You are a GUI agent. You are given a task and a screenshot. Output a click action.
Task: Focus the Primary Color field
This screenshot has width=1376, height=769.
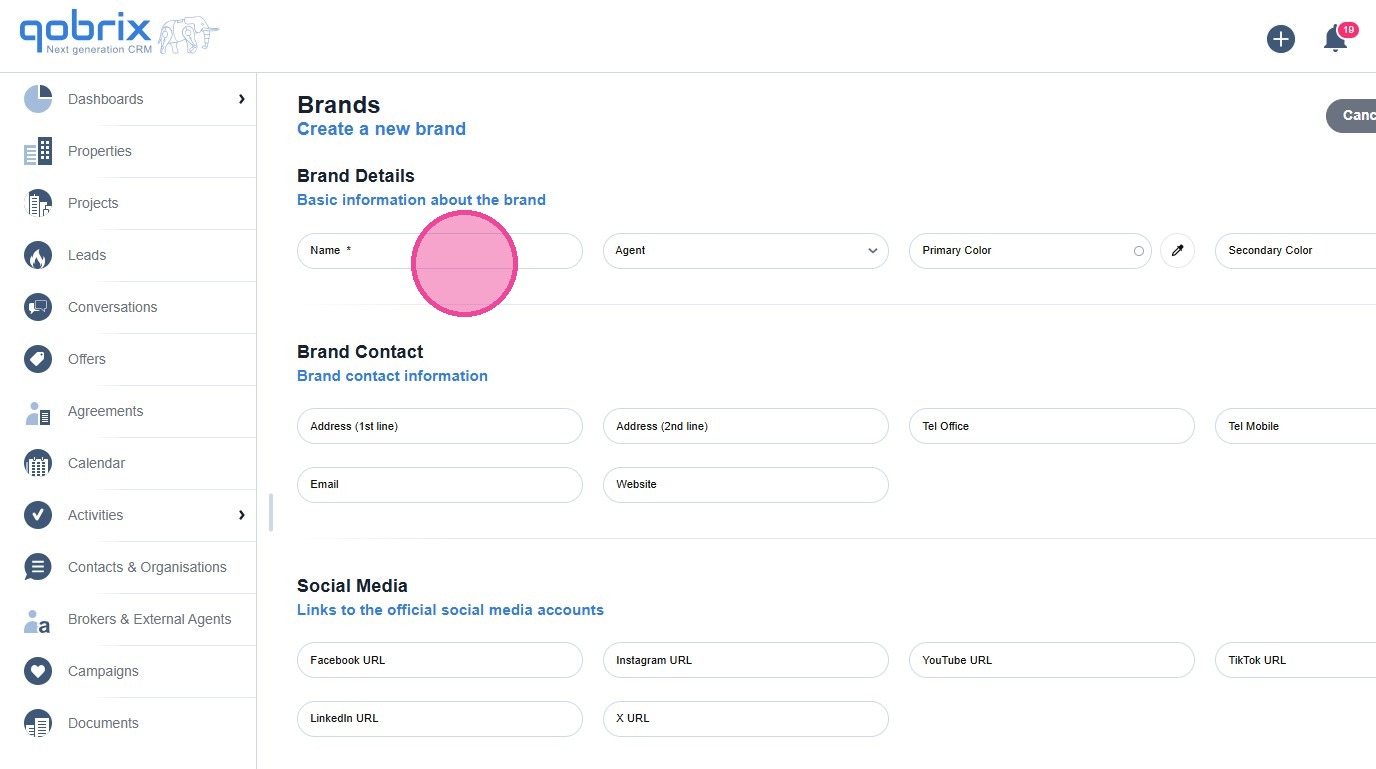coord(1030,251)
